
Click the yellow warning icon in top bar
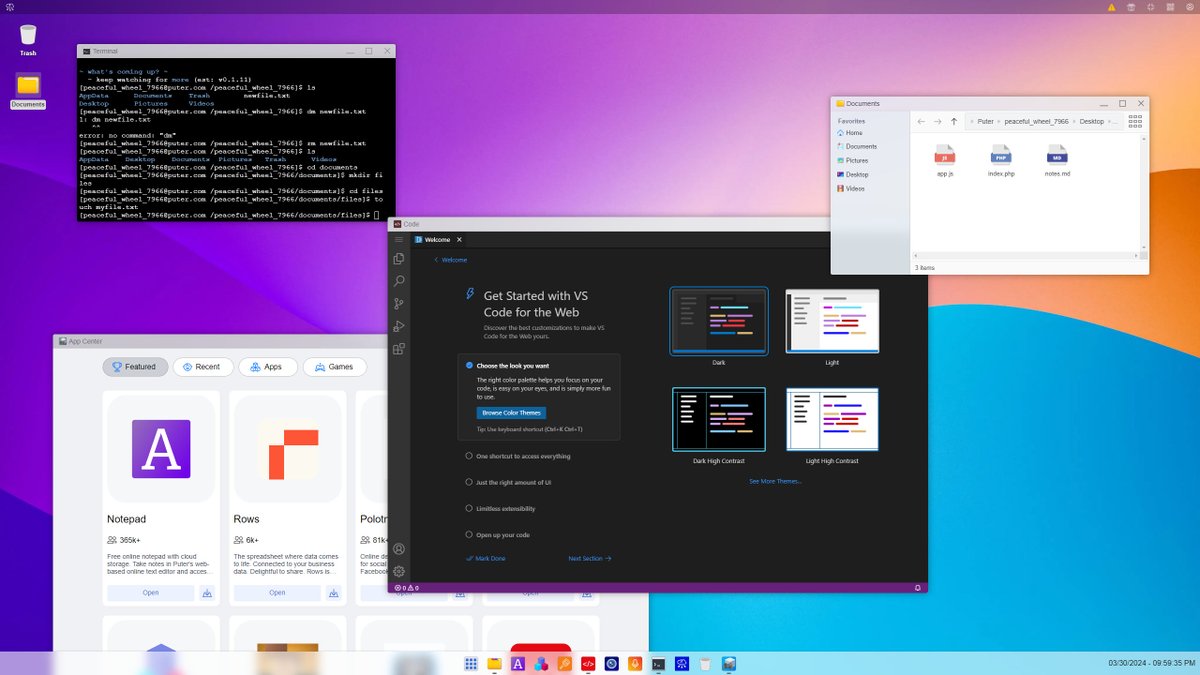coord(1111,7)
